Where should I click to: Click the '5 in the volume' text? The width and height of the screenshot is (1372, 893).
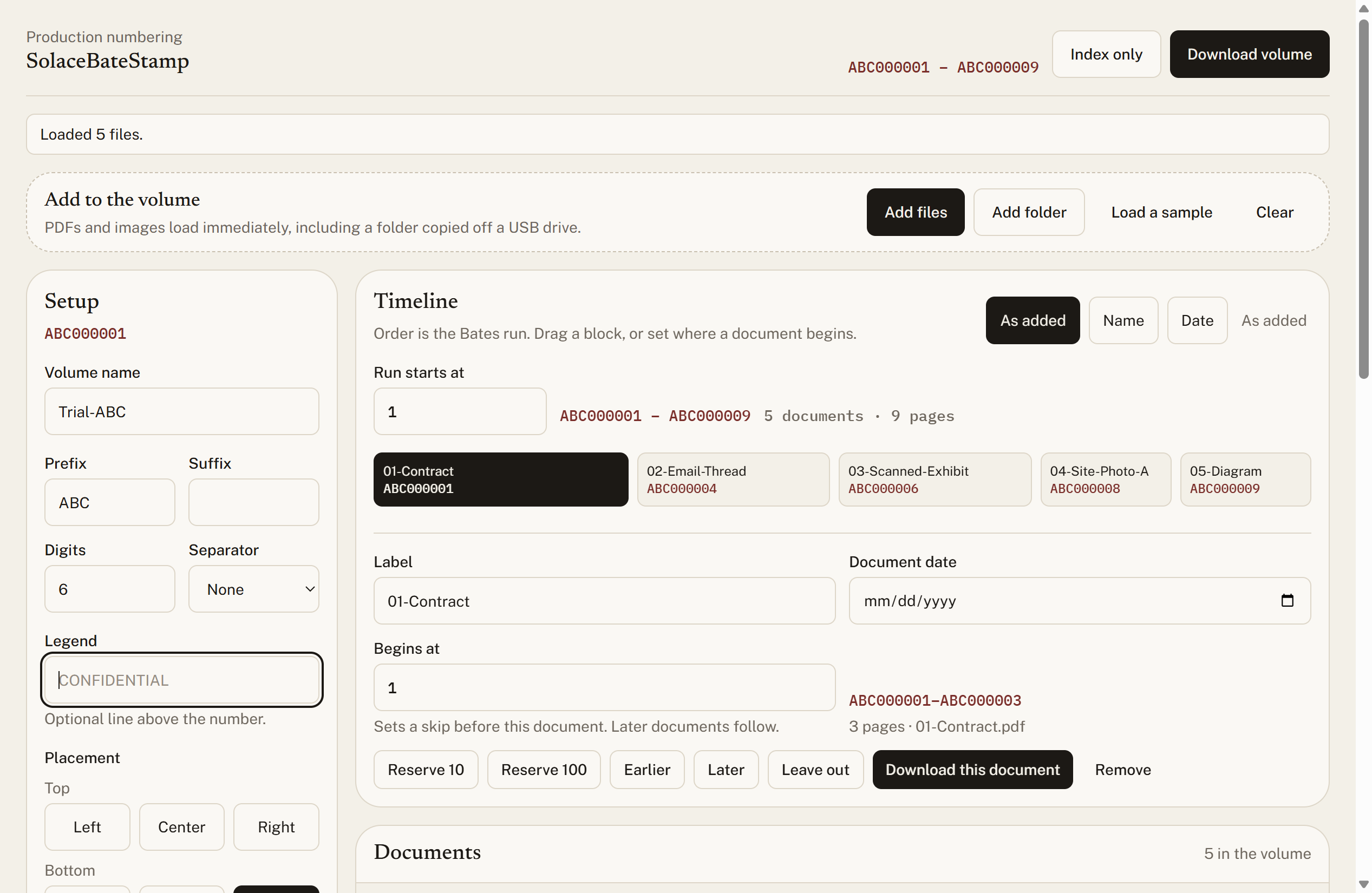1257,853
